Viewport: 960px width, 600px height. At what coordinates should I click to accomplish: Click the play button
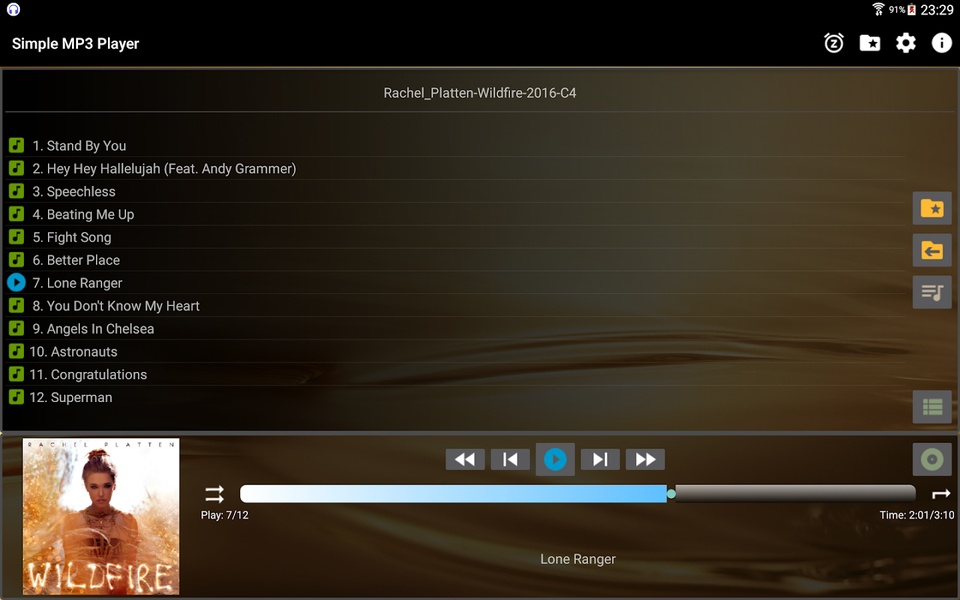(555, 459)
